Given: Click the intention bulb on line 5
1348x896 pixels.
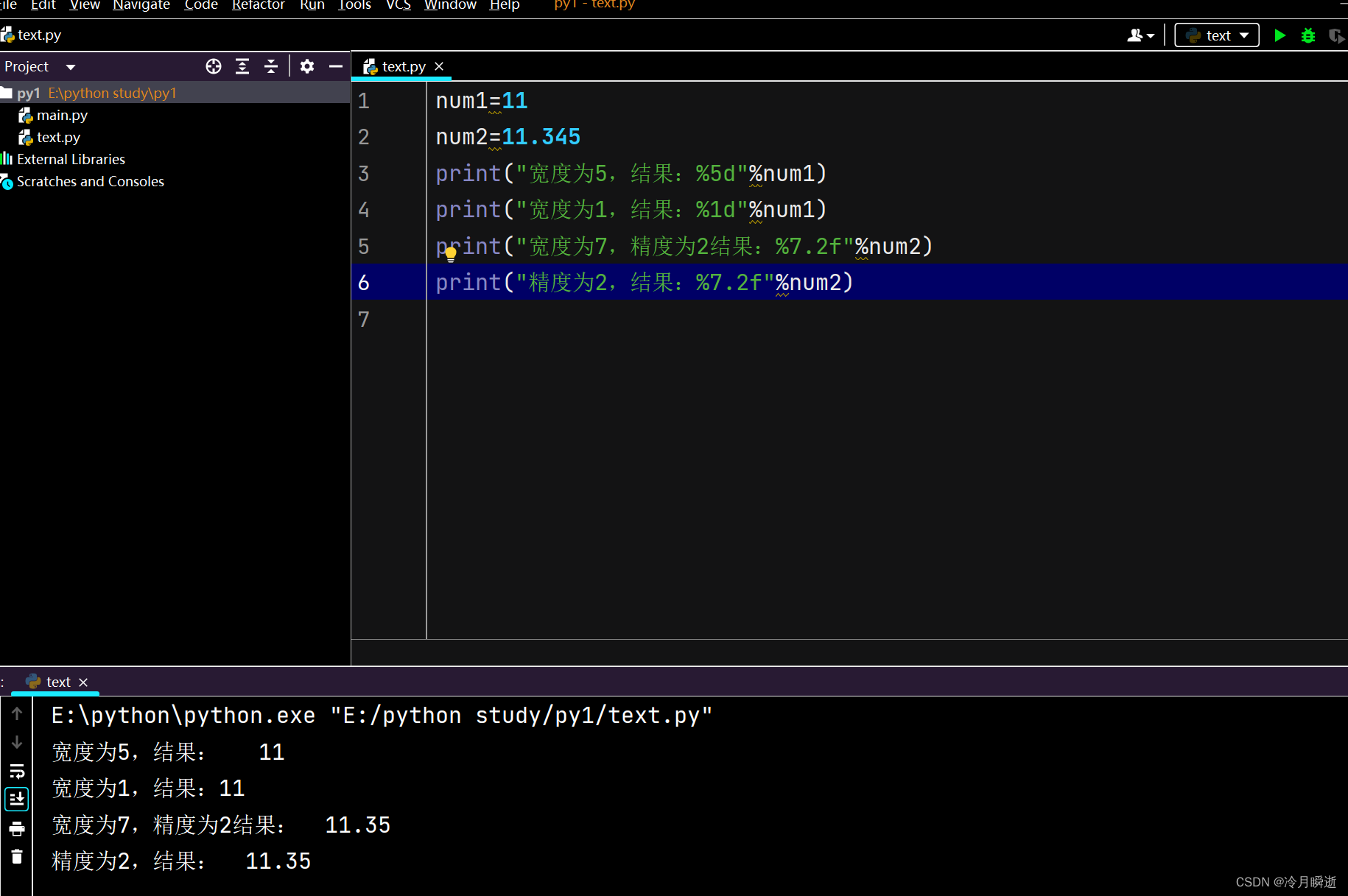Looking at the screenshot, I should pyautogui.click(x=450, y=253).
